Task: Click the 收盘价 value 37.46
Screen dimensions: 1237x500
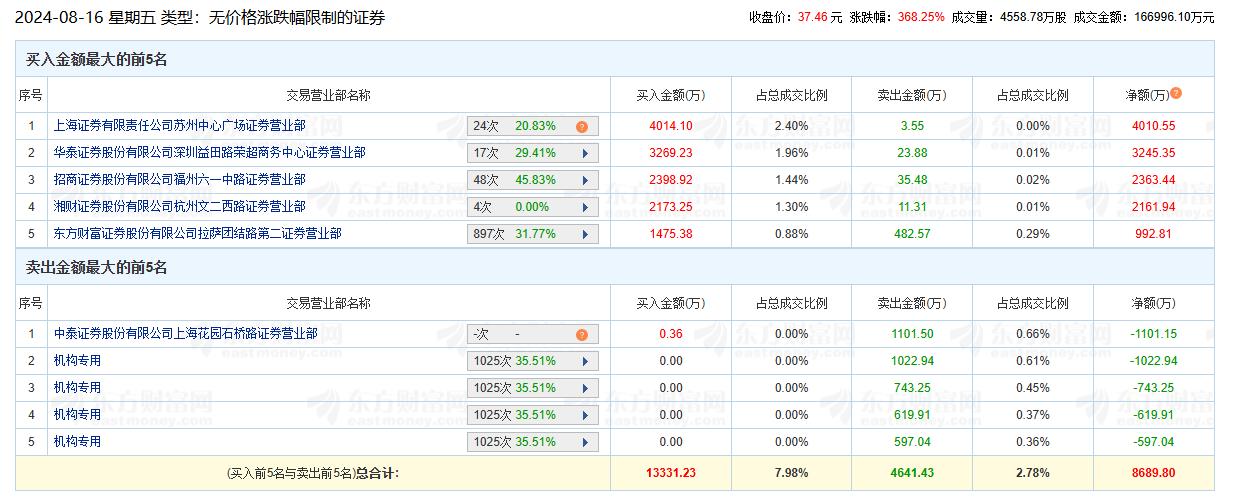Action: (x=814, y=17)
